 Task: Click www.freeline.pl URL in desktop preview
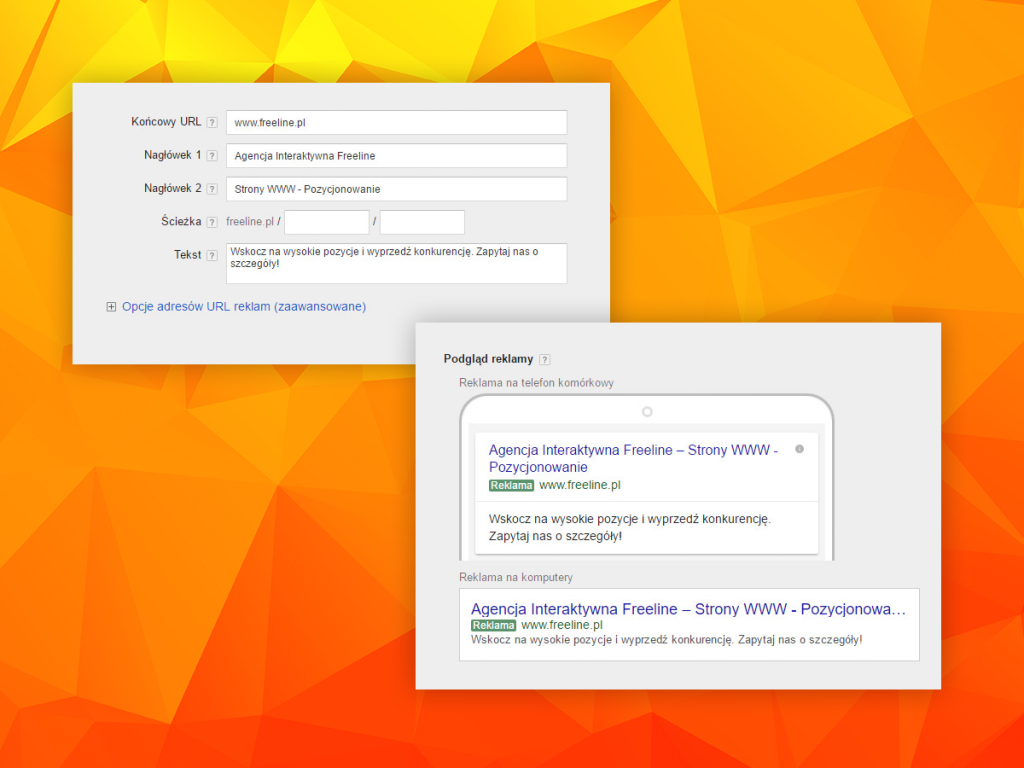coord(562,625)
